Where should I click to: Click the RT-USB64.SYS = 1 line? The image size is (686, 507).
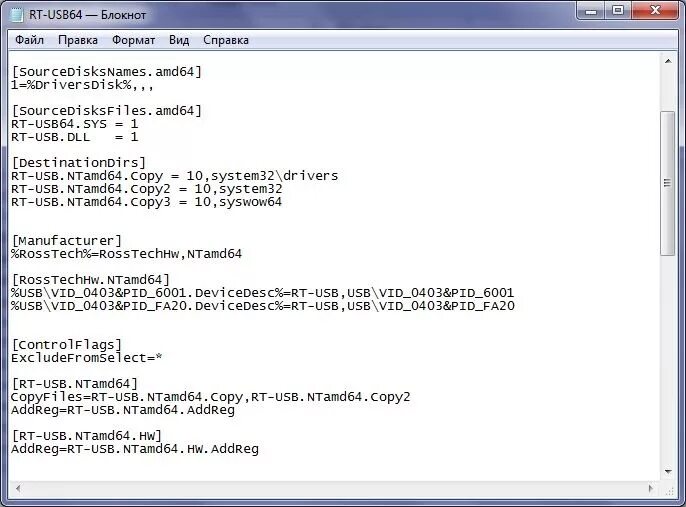[74, 124]
